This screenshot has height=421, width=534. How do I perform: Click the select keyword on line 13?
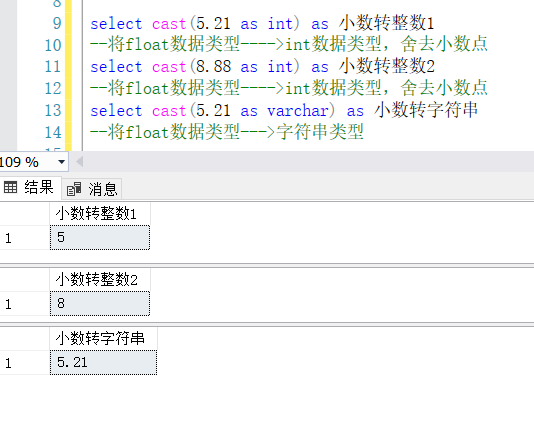(116, 111)
